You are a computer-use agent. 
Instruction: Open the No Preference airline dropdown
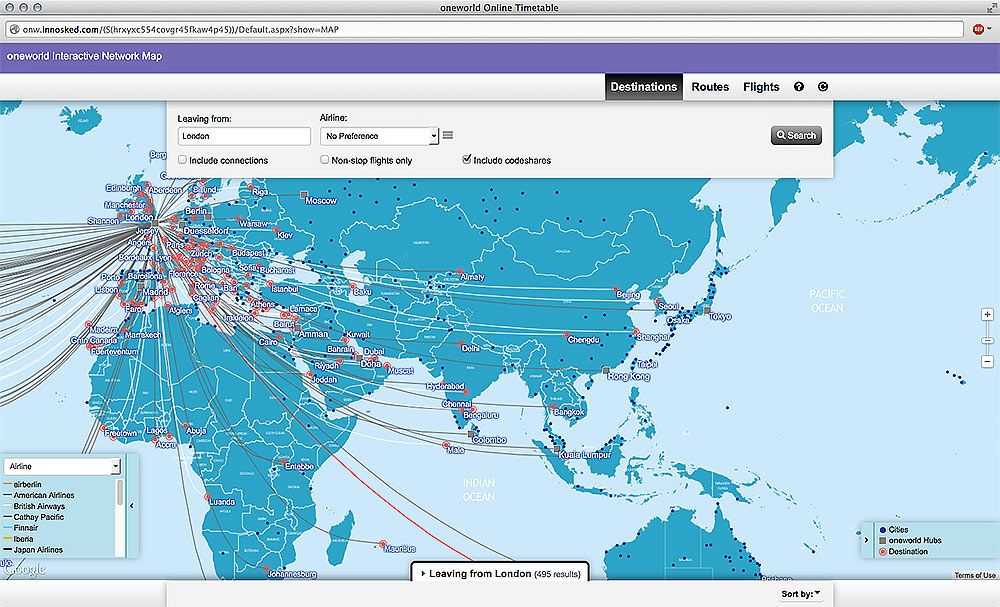(x=379, y=136)
